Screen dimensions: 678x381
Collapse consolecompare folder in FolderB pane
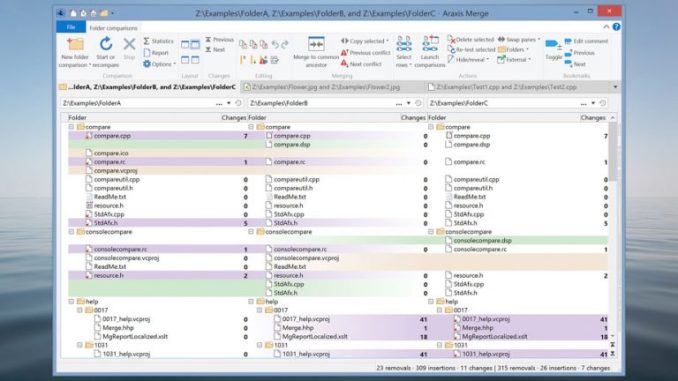251,232
